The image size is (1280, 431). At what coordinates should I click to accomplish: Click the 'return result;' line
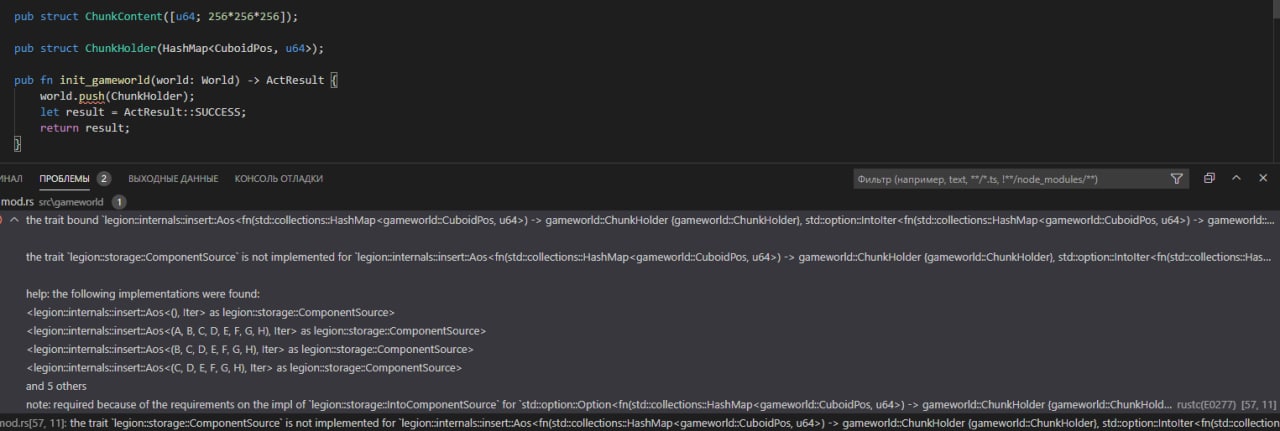[85, 128]
